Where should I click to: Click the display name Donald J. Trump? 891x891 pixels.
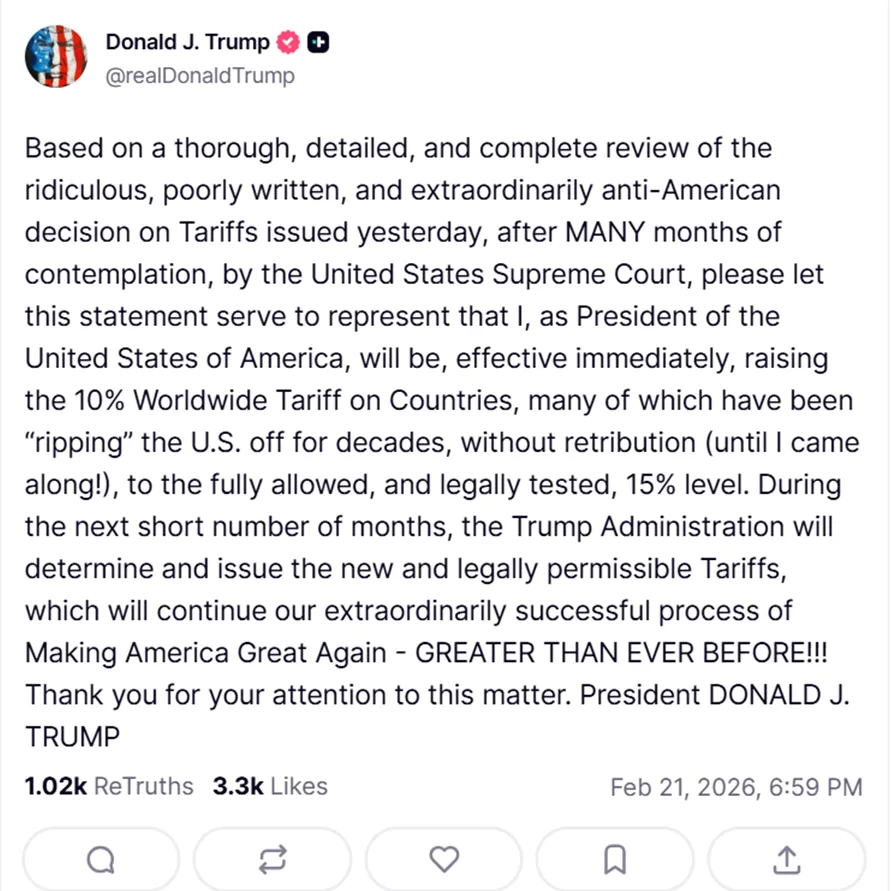(188, 42)
